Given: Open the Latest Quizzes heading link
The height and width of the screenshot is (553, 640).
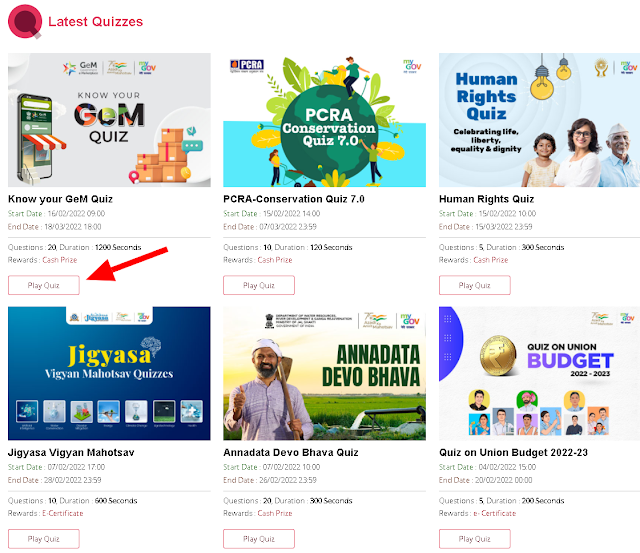Looking at the screenshot, I should pyautogui.click(x=96, y=22).
